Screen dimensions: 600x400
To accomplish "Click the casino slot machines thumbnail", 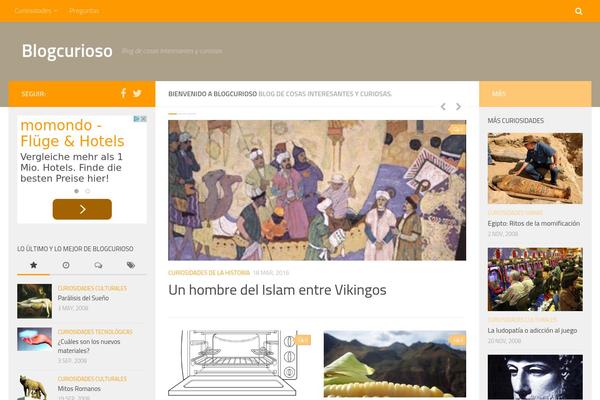I will (x=535, y=279).
